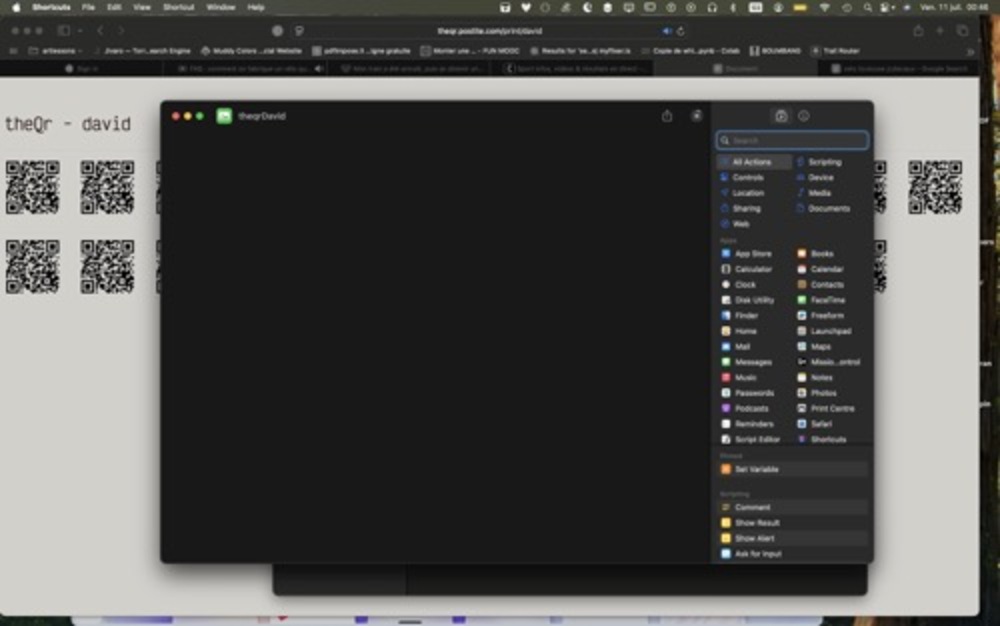Click the theqrDavid shortcut icon
This screenshot has width=1000, height=626.
224,116
